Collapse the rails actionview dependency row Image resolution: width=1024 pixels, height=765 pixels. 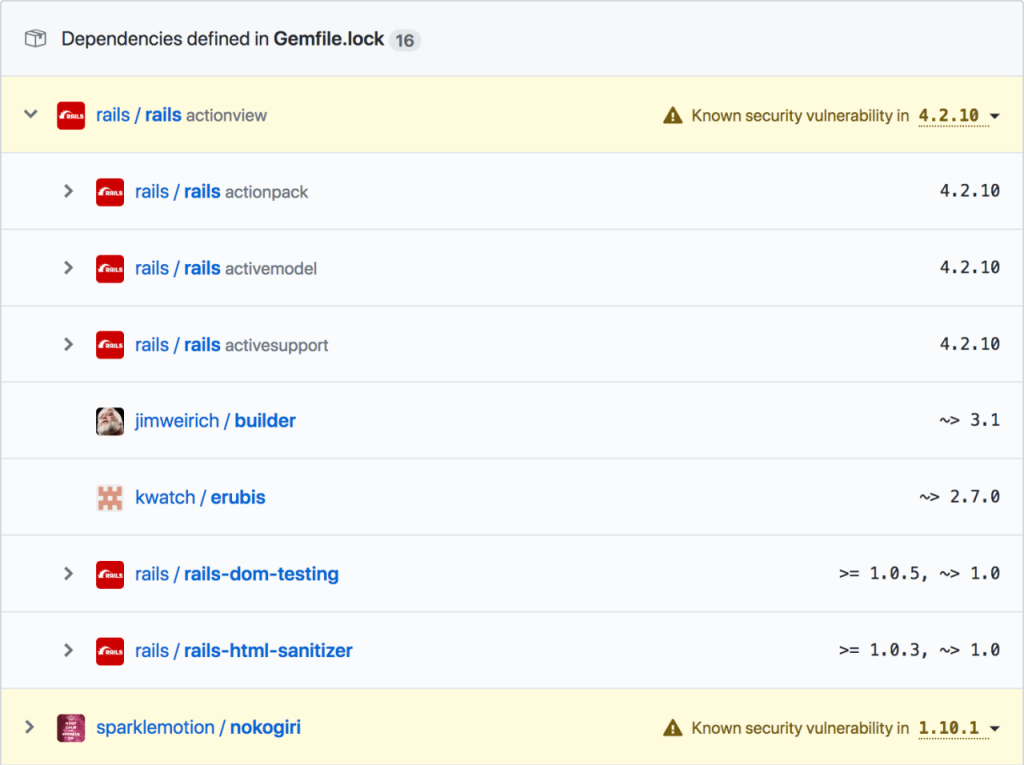pos(31,114)
